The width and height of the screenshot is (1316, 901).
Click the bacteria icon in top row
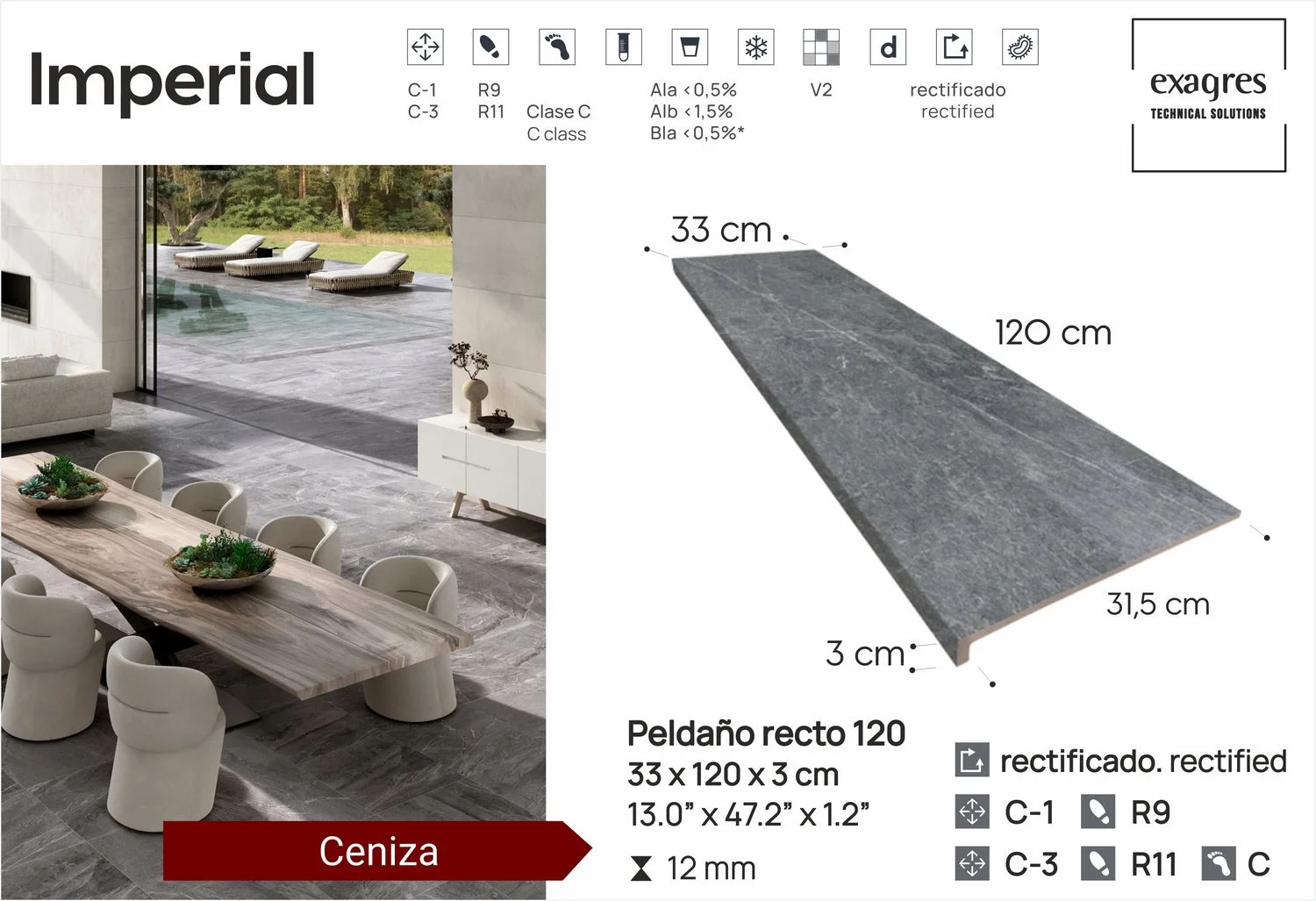pos(1019,47)
